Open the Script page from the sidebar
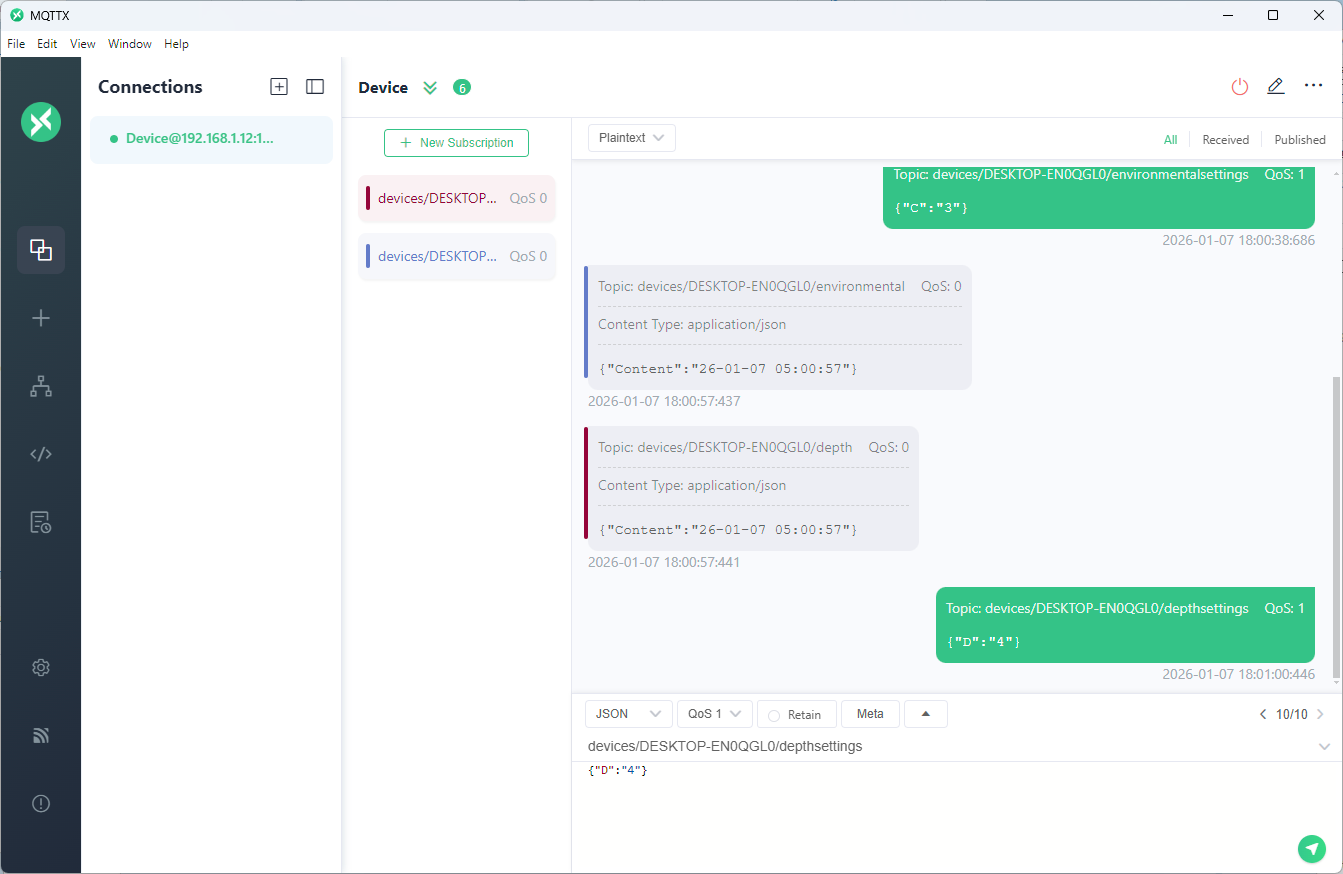1343x874 pixels. (x=41, y=454)
